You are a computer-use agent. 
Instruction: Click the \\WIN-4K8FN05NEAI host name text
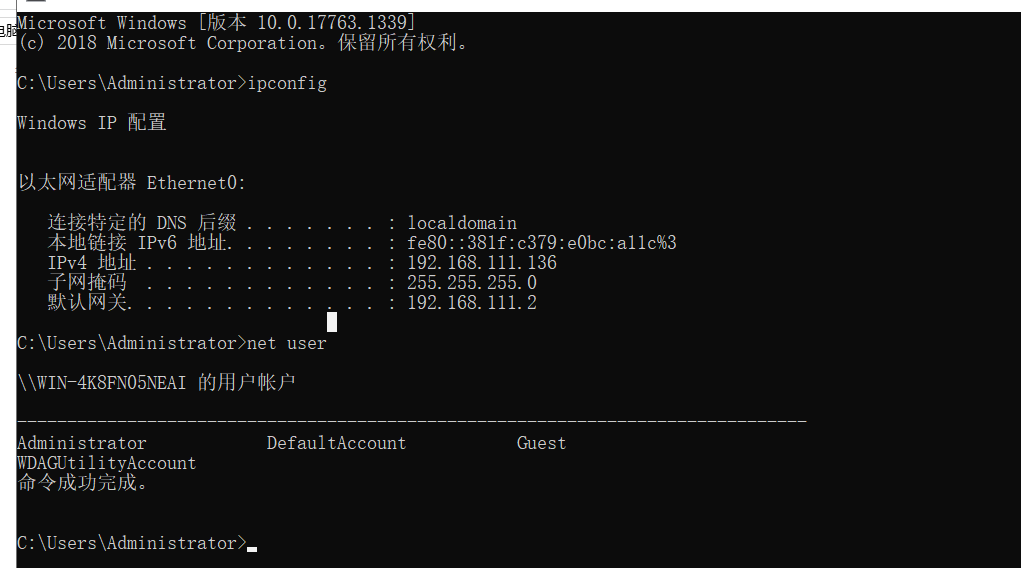click(102, 383)
